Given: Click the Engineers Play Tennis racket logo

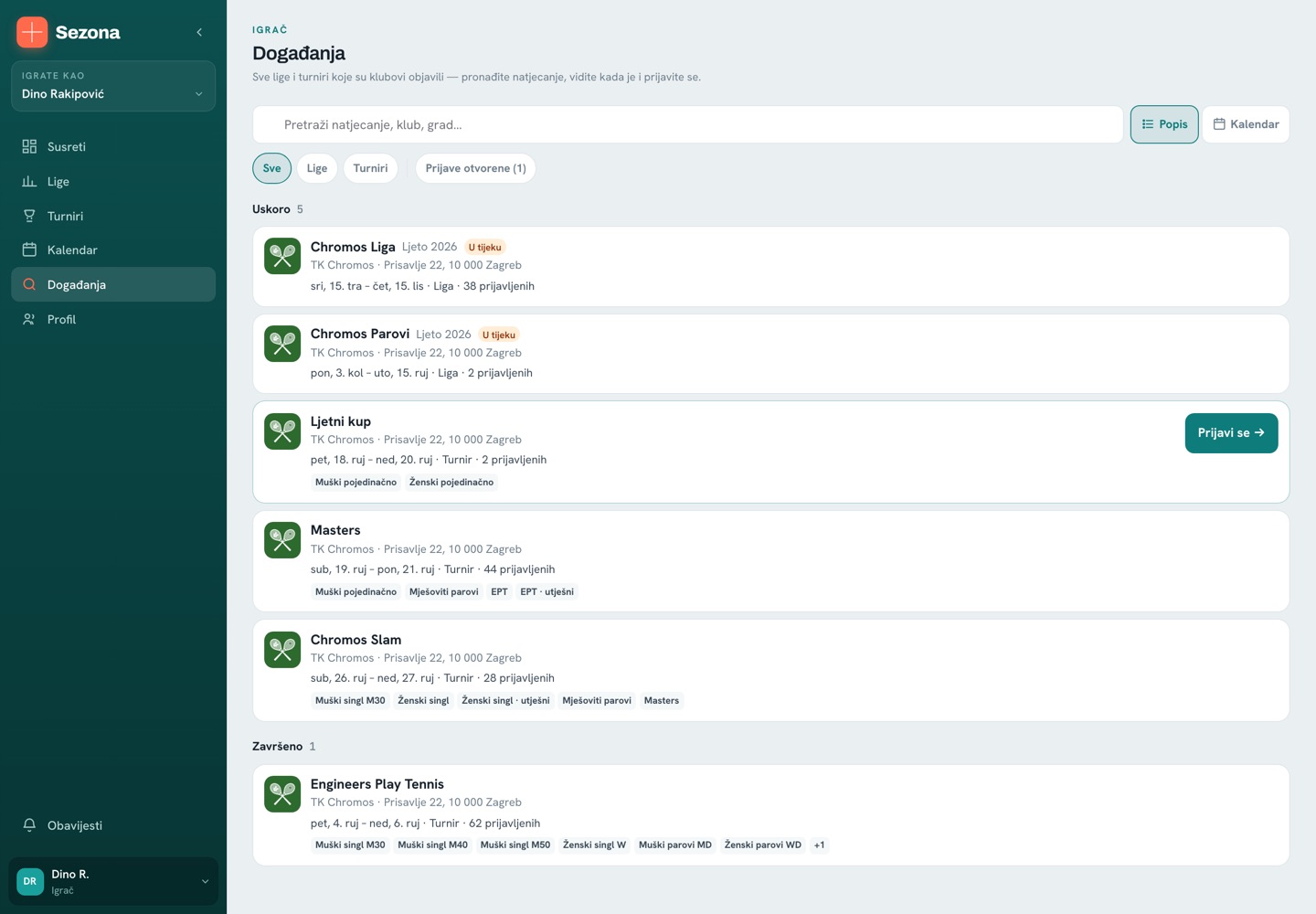Looking at the screenshot, I should click(x=282, y=793).
